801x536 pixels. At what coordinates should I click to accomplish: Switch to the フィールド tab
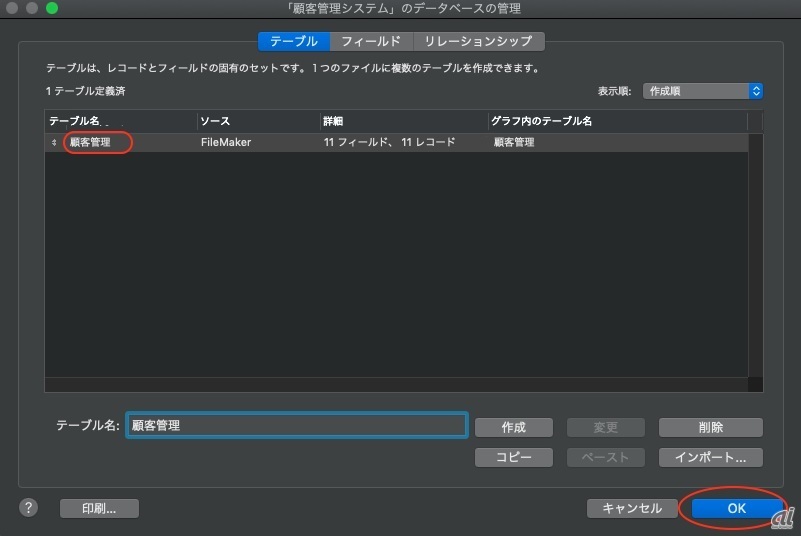[370, 41]
